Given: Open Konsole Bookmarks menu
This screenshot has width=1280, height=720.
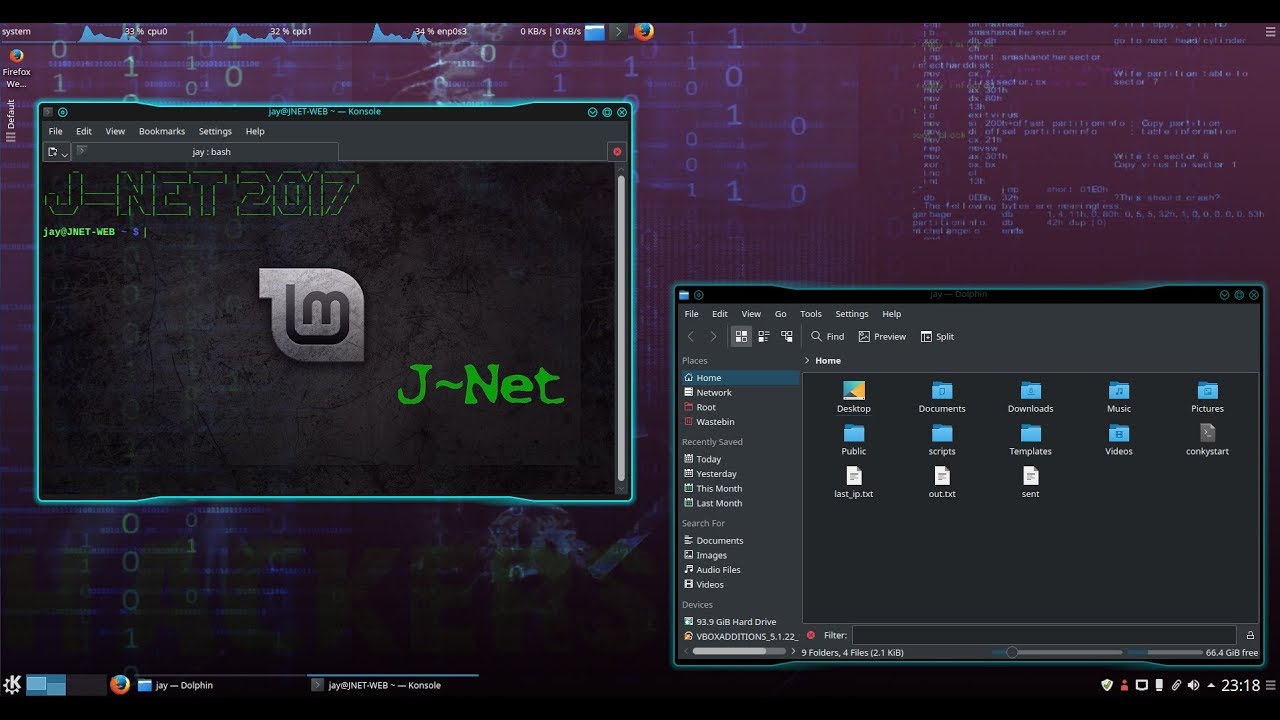Looking at the screenshot, I should 162,131.
